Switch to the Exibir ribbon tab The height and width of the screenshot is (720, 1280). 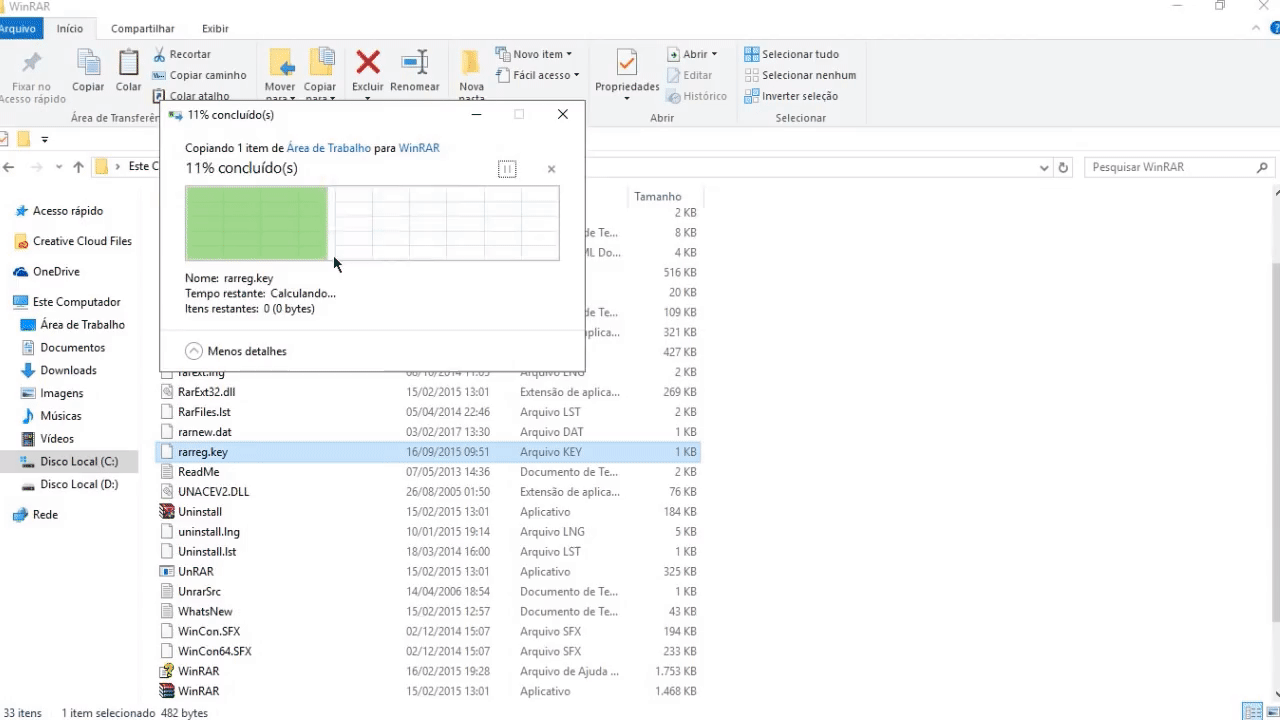214,28
